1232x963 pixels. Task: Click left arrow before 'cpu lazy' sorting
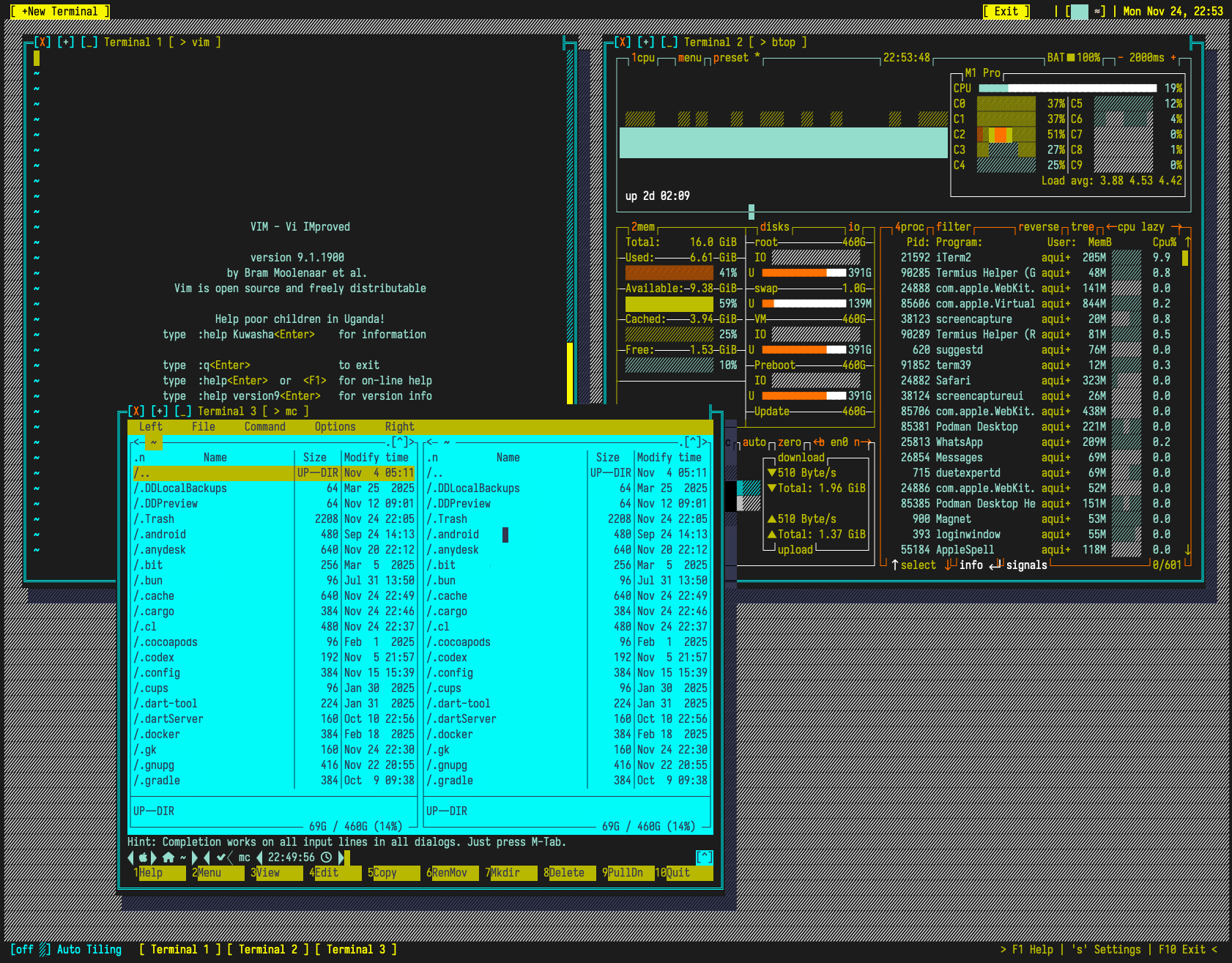[1111, 227]
